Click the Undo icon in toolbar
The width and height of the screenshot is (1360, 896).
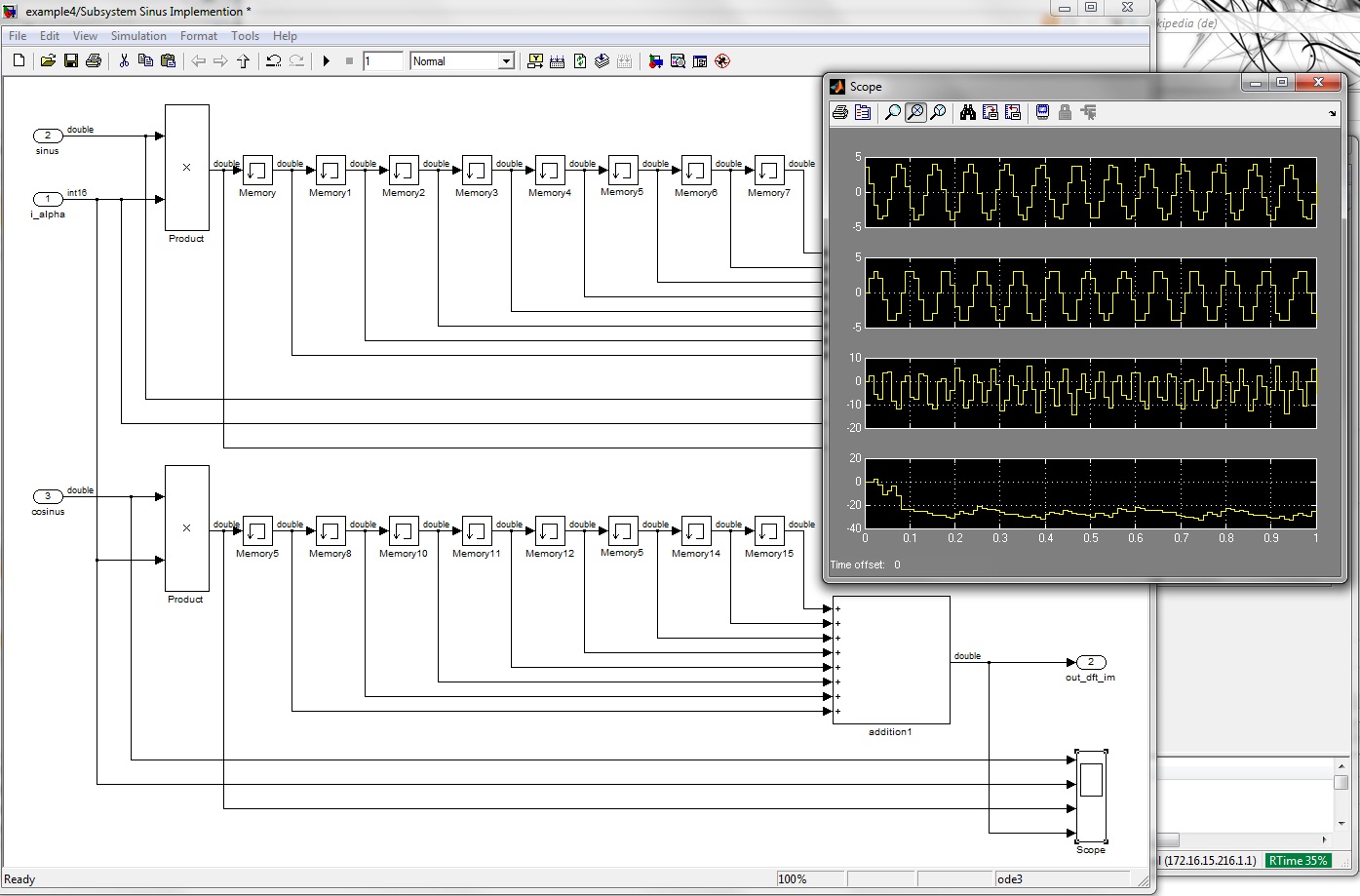[274, 61]
